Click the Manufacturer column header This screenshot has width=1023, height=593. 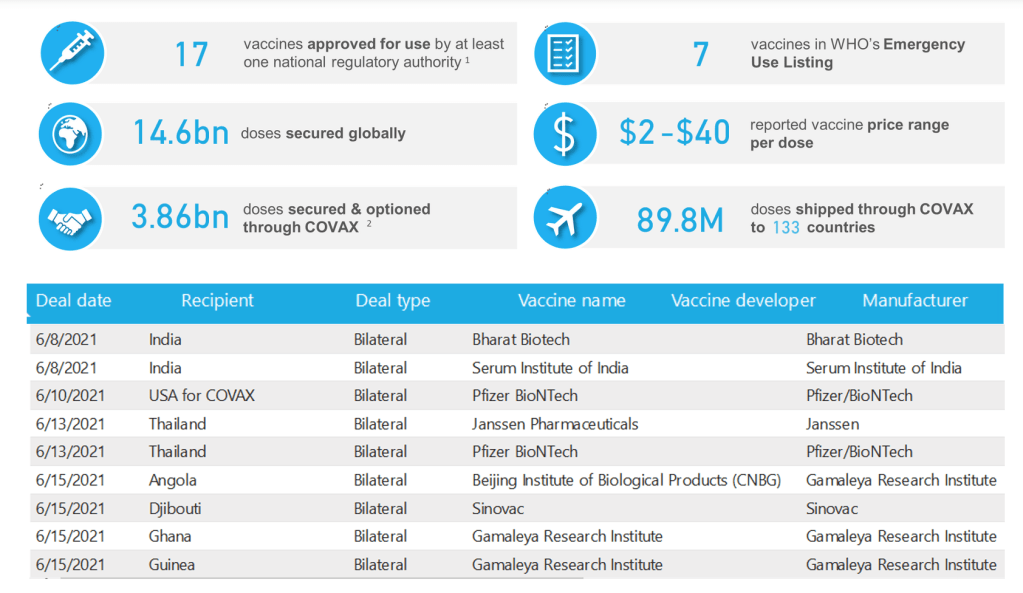914,301
